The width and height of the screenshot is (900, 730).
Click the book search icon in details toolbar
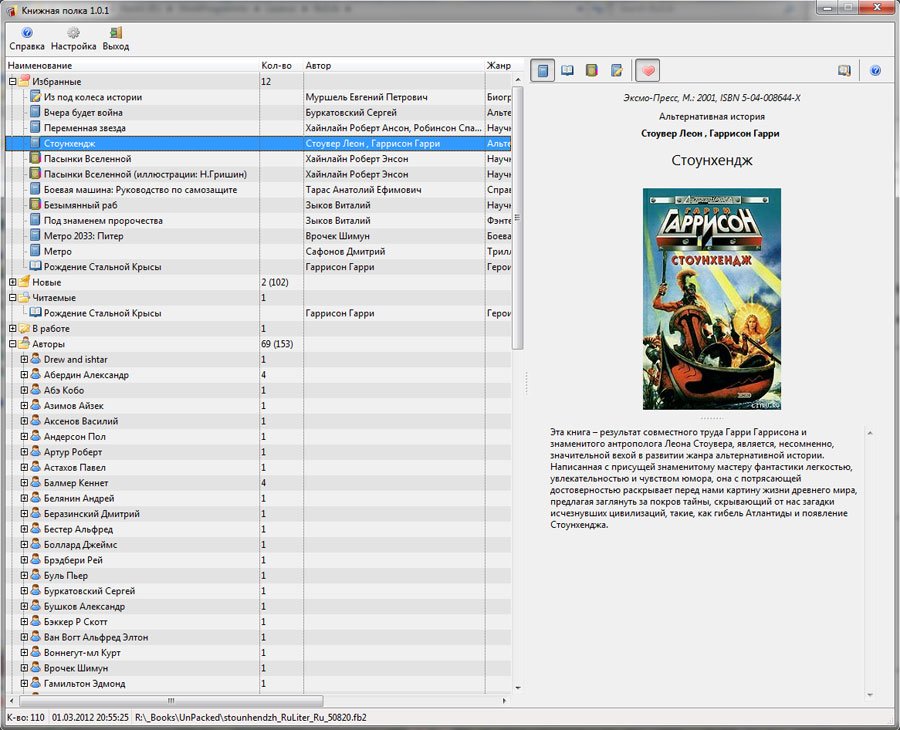tap(844, 71)
